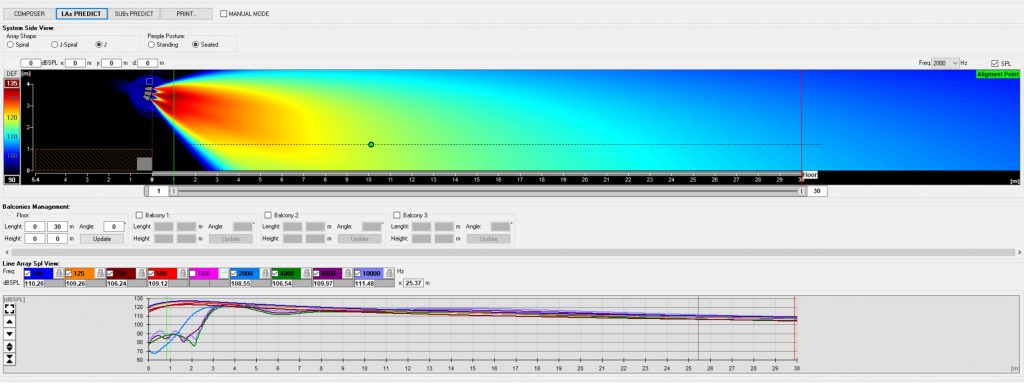Click the down arrow beside SPL graph

tap(10, 334)
